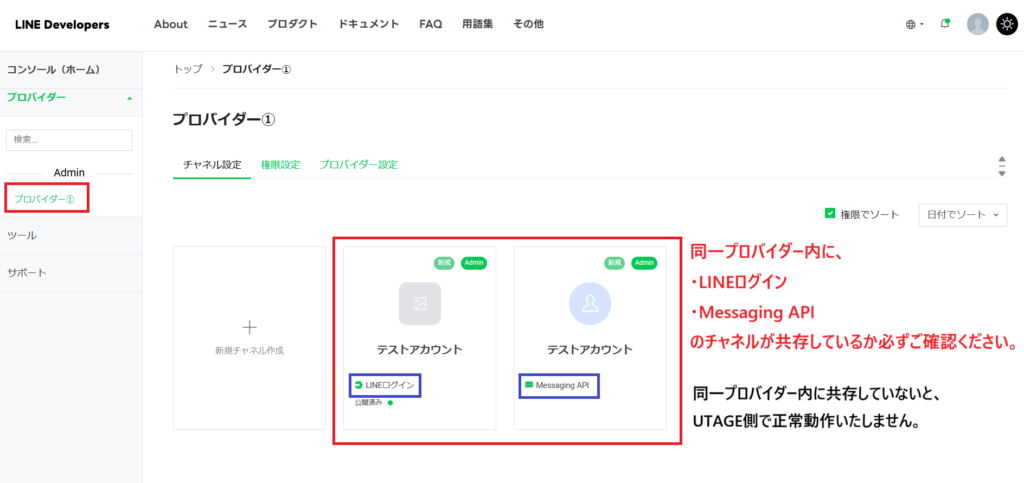Image resolution: width=1024 pixels, height=483 pixels.
Task: Click the notification bell icon
Action: pyautogui.click(x=945, y=24)
